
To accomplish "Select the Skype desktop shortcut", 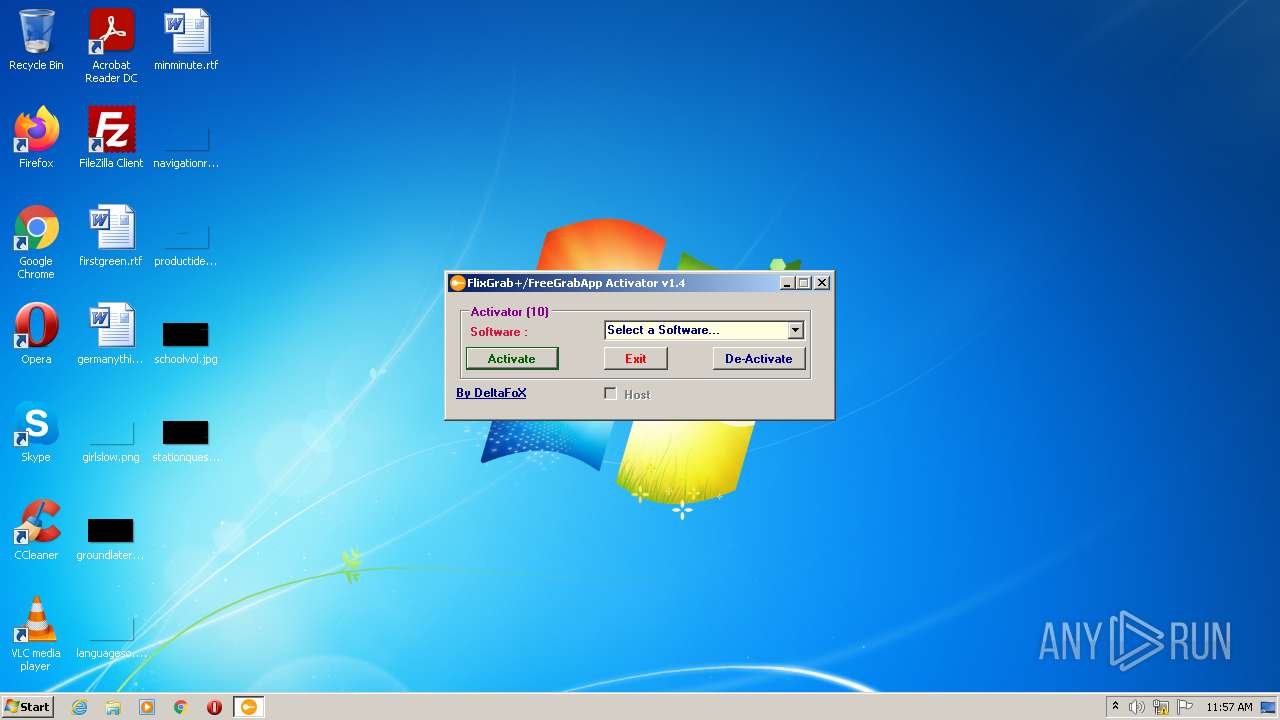I will click(36, 432).
